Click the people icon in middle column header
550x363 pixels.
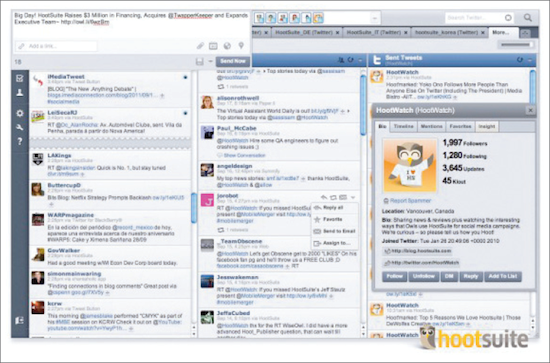point(341,60)
